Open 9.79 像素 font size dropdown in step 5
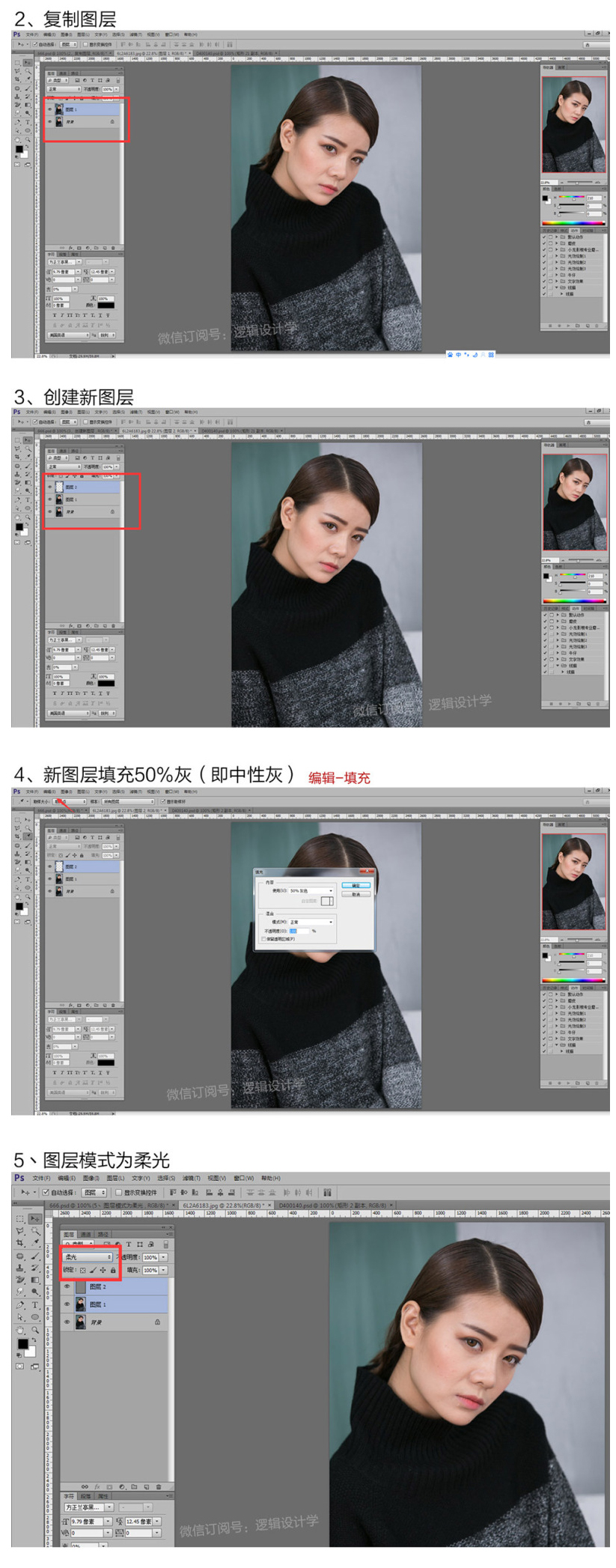 (108, 1522)
